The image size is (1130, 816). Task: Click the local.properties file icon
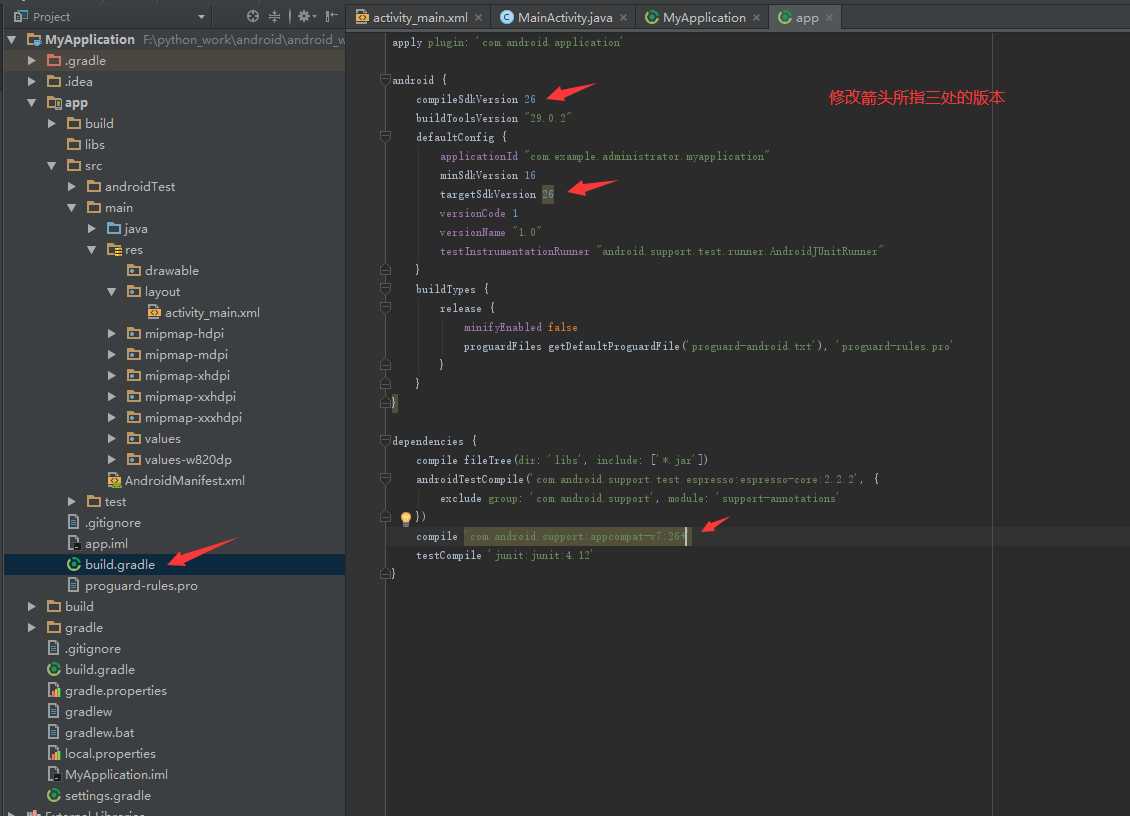pyautogui.click(x=53, y=753)
